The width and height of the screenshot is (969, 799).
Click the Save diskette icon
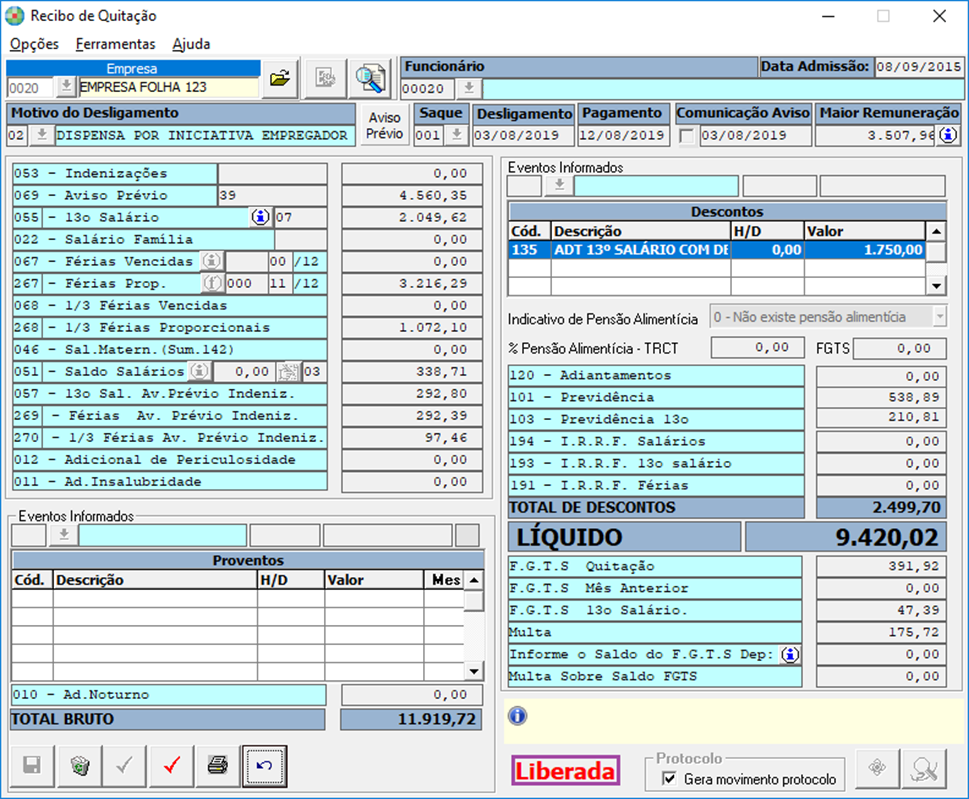(x=32, y=766)
